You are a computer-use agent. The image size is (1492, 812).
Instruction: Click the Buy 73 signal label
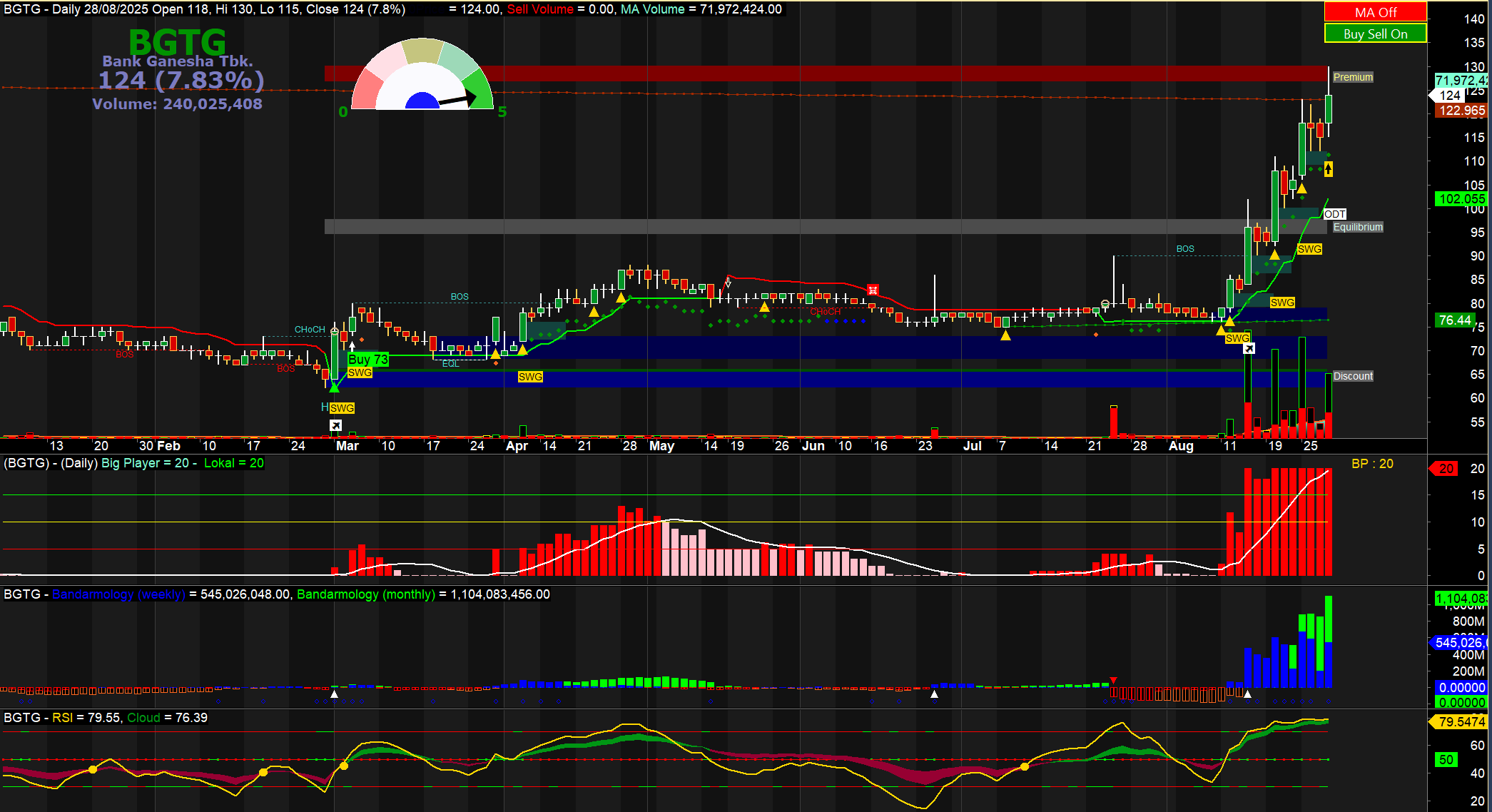coord(368,360)
